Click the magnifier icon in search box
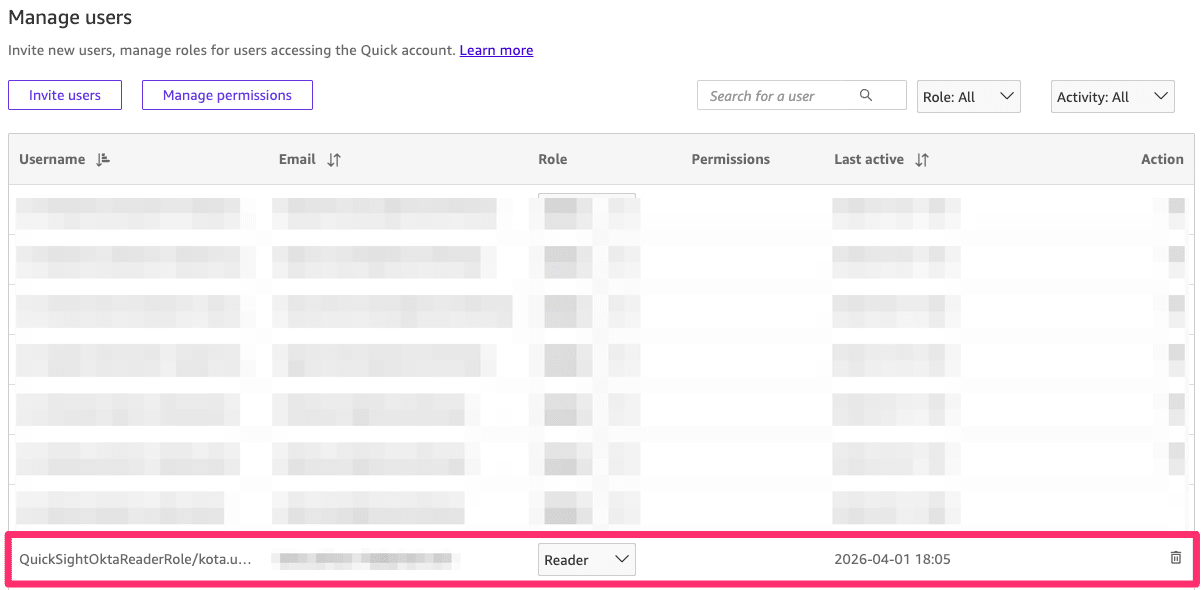Screen dimensions: 1201x590 point(866,96)
